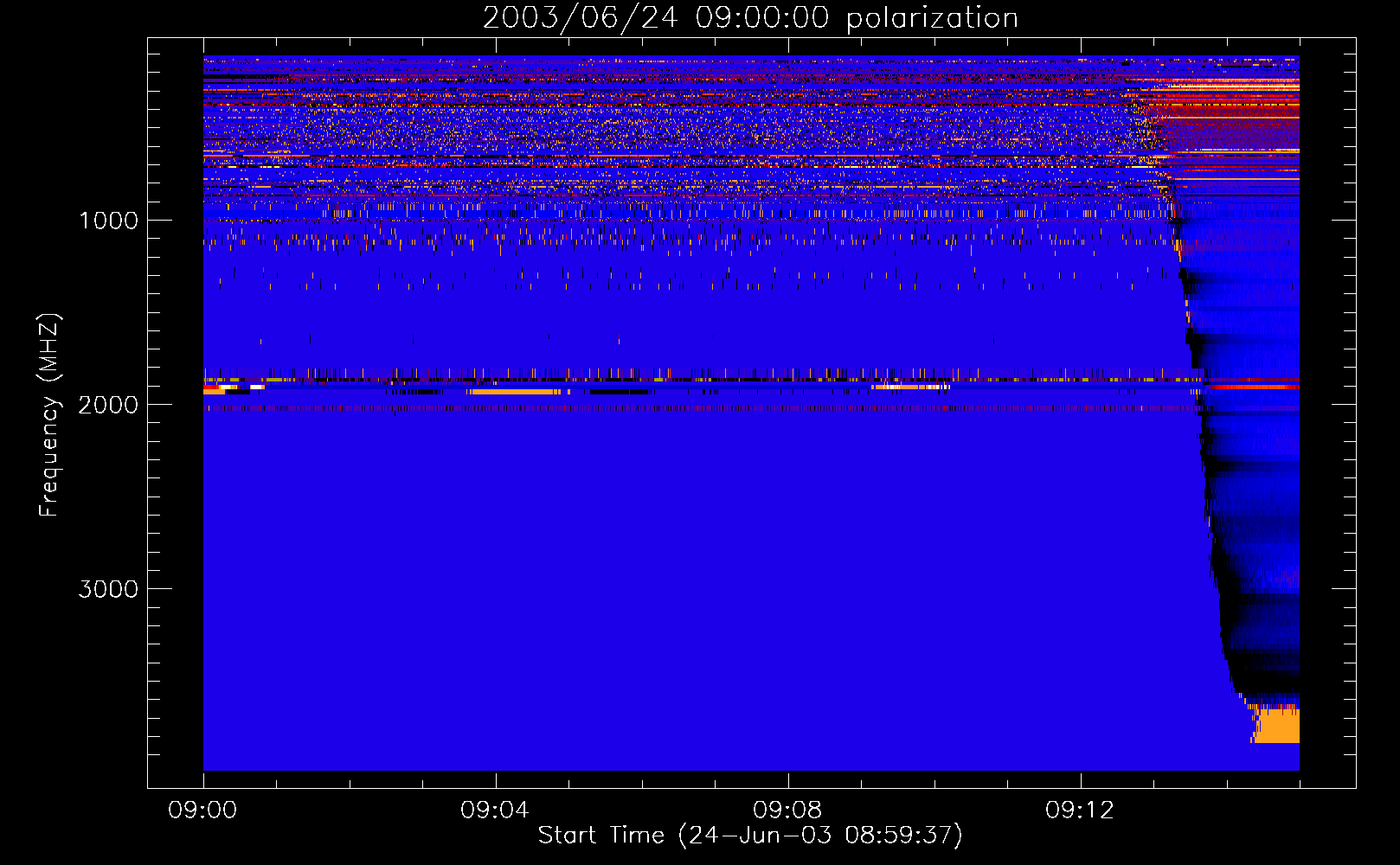Viewport: 1400px width, 865px height.
Task: Click the 09:08 time tick label
Action: [787, 811]
